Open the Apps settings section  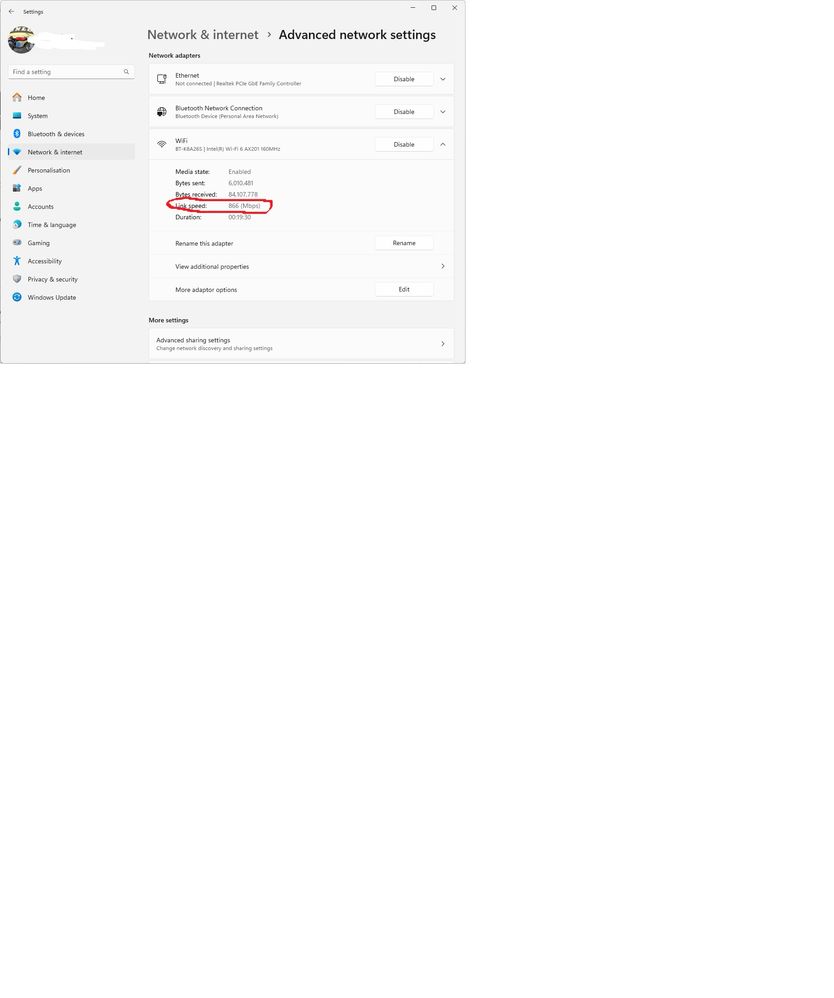point(35,188)
